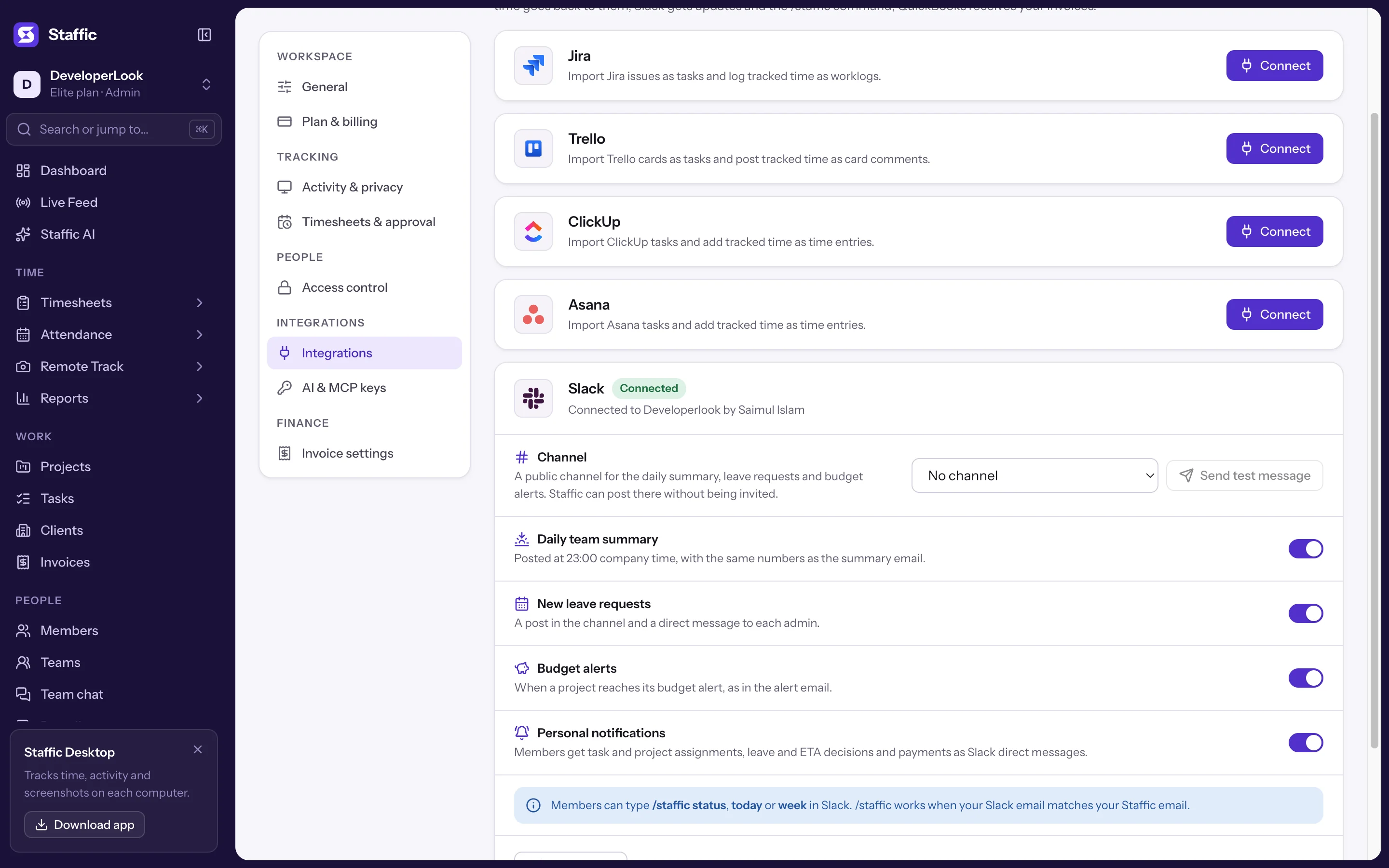
Task: Open Clients in the sidebar
Action: coord(114,530)
